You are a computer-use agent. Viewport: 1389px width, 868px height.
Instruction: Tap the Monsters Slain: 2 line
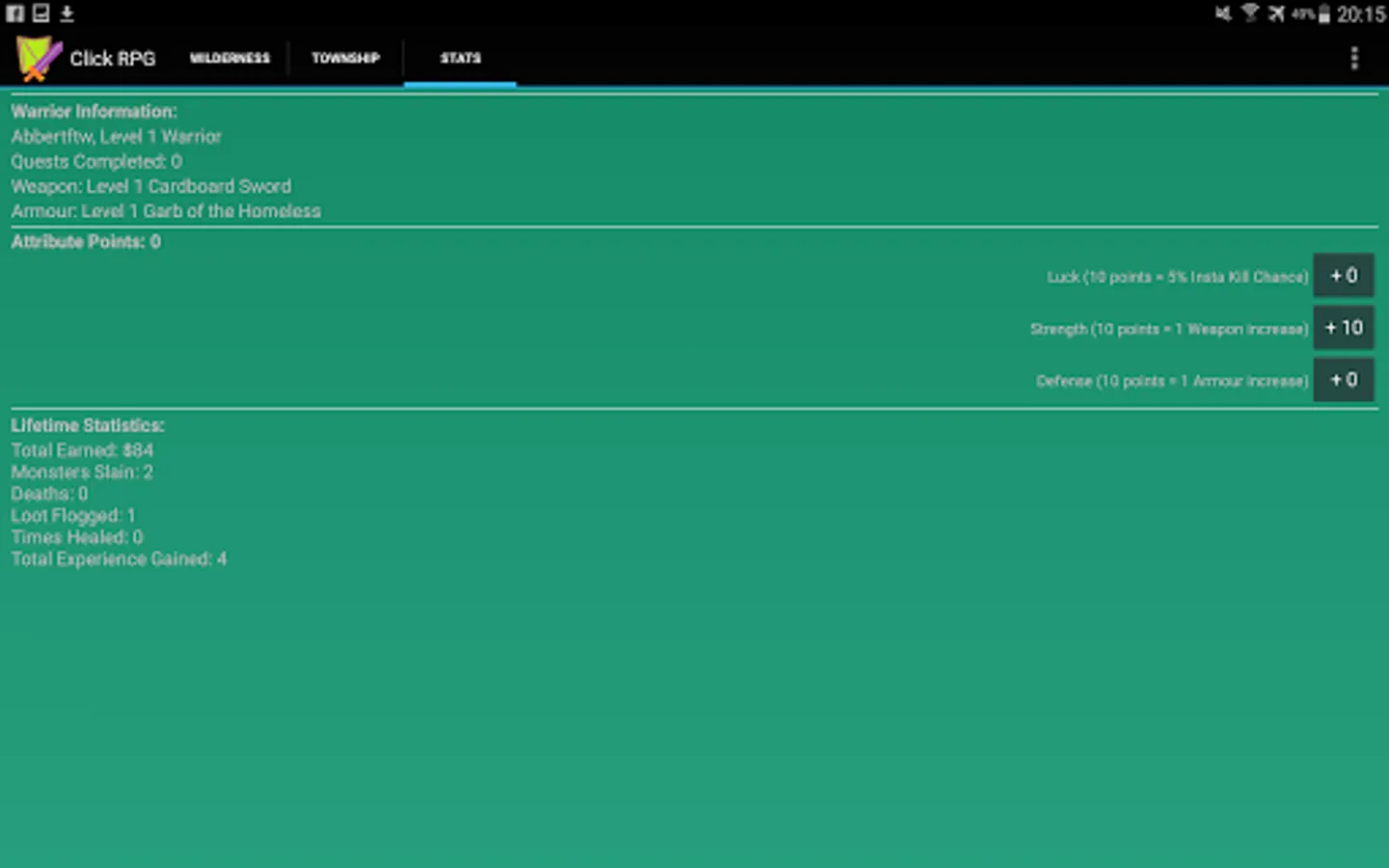click(82, 473)
